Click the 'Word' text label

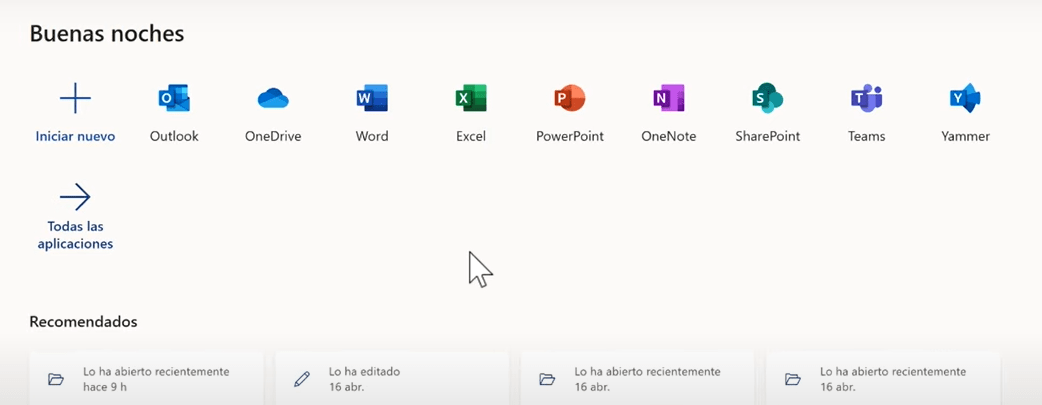[x=372, y=136]
